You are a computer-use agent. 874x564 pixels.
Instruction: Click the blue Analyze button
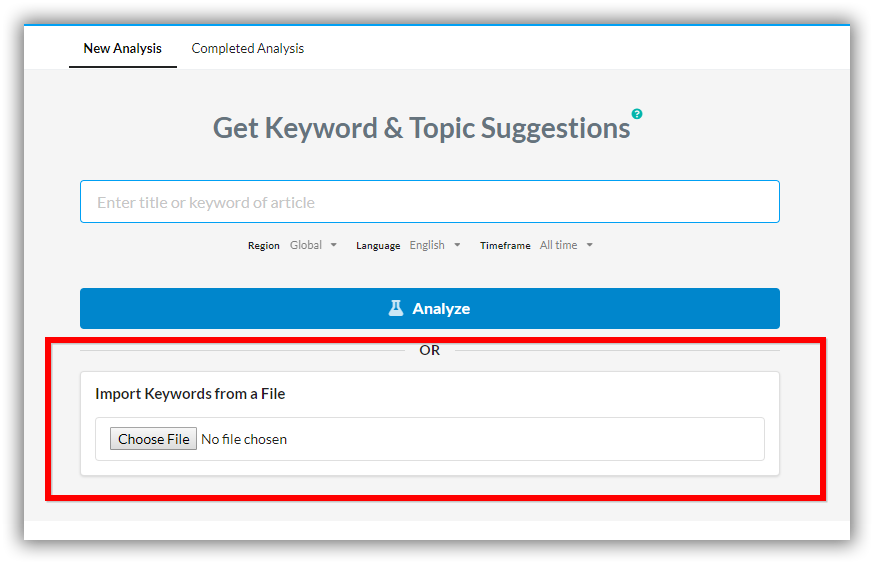click(430, 308)
